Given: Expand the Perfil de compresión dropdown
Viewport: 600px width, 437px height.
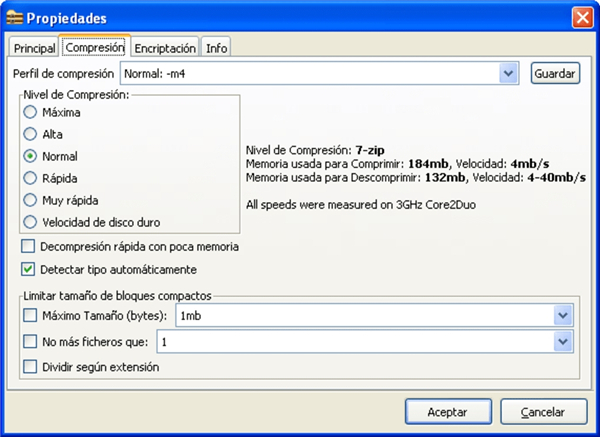Looking at the screenshot, I should [508, 73].
